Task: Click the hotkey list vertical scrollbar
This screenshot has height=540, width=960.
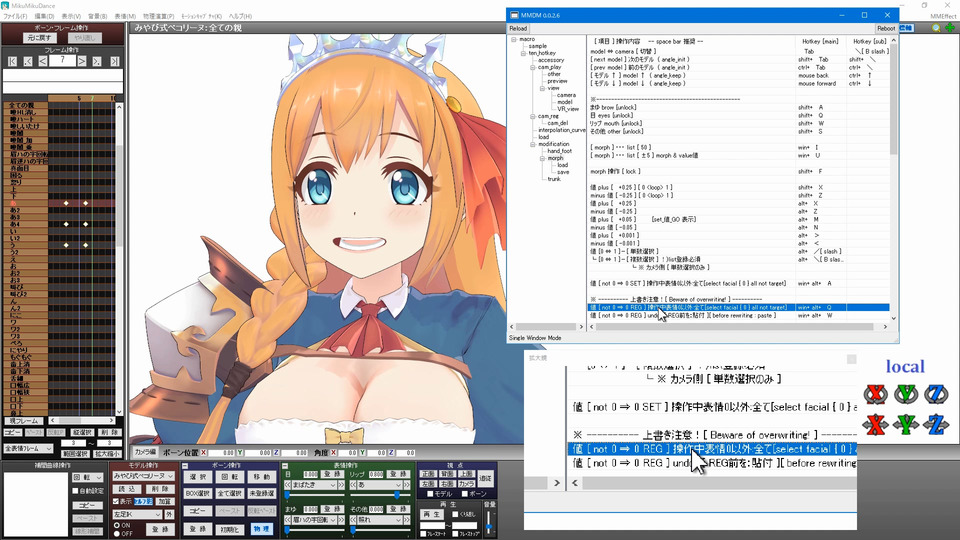Action: (x=894, y=179)
